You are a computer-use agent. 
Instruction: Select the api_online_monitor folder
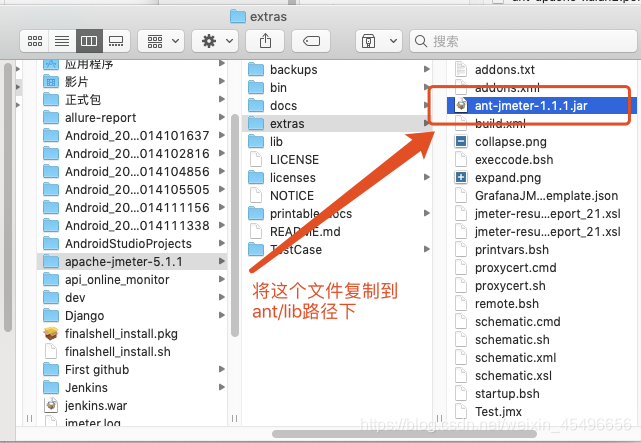click(132, 280)
